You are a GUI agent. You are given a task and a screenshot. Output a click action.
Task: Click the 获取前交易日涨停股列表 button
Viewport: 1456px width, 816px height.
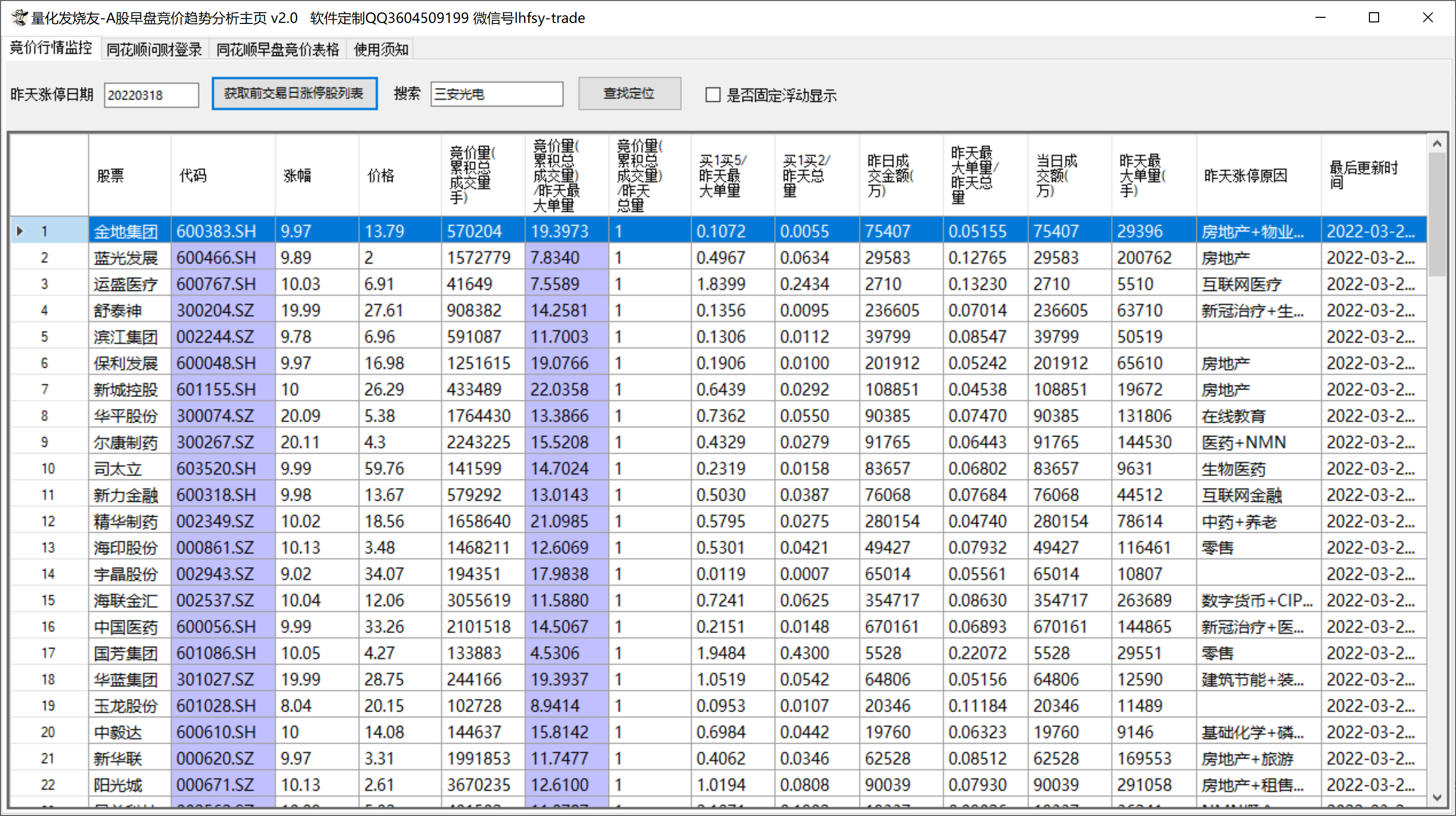(294, 93)
